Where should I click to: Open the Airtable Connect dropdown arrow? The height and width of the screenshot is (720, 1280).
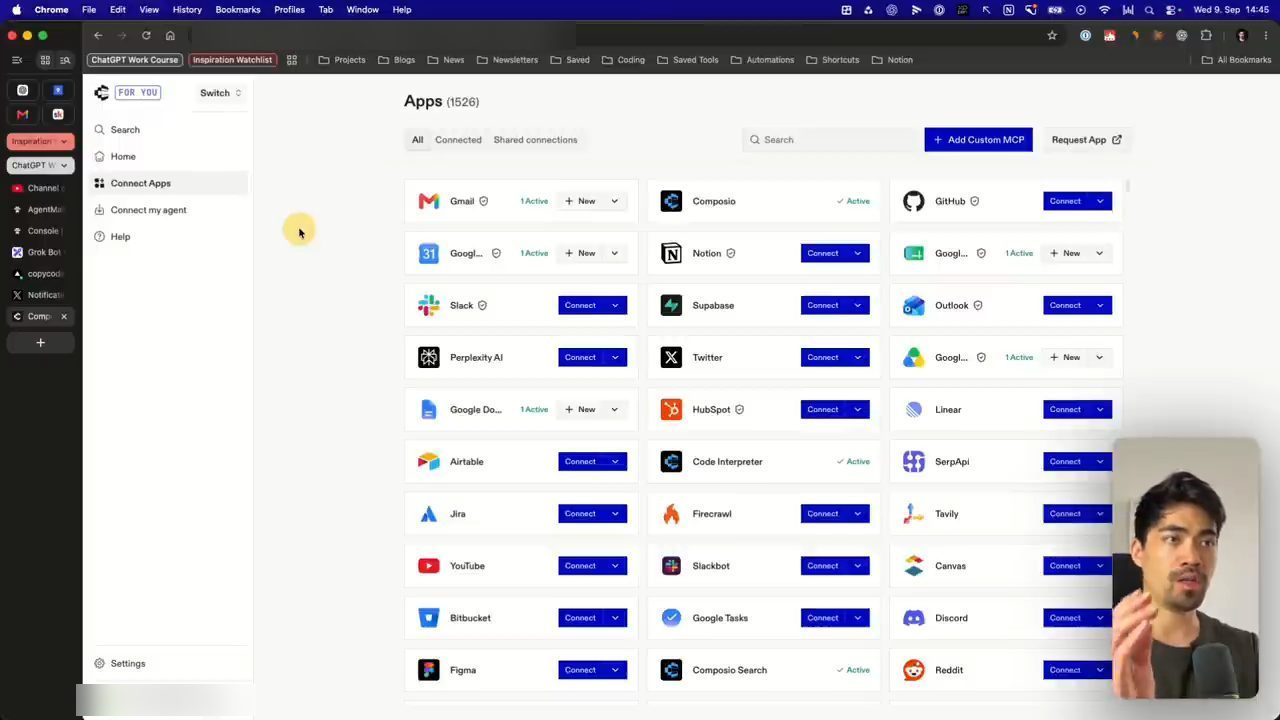pyautogui.click(x=615, y=462)
